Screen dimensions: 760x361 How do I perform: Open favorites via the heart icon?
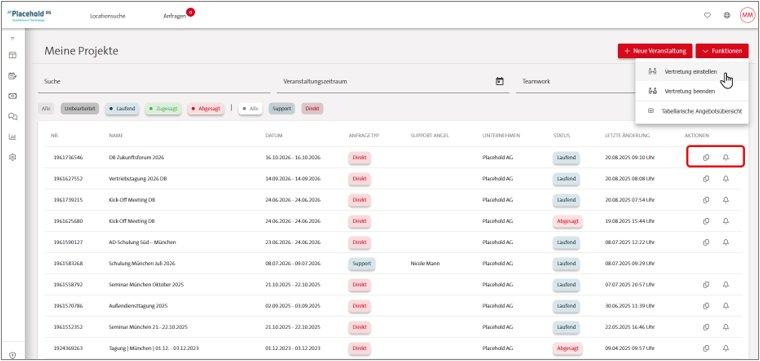tap(707, 16)
